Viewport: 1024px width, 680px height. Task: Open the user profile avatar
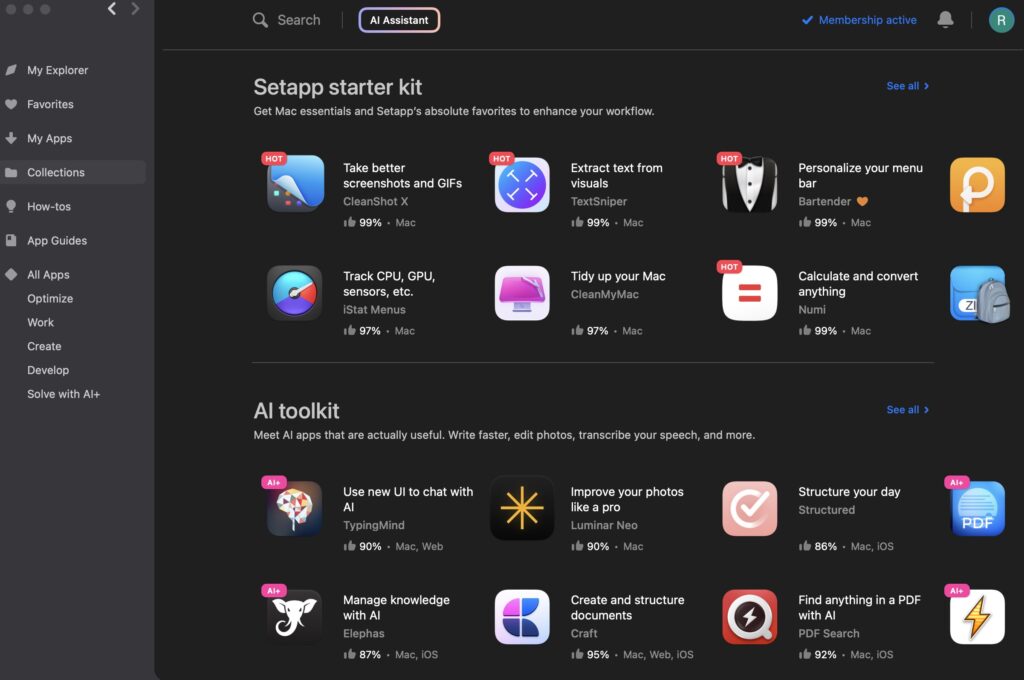[x=1000, y=20]
